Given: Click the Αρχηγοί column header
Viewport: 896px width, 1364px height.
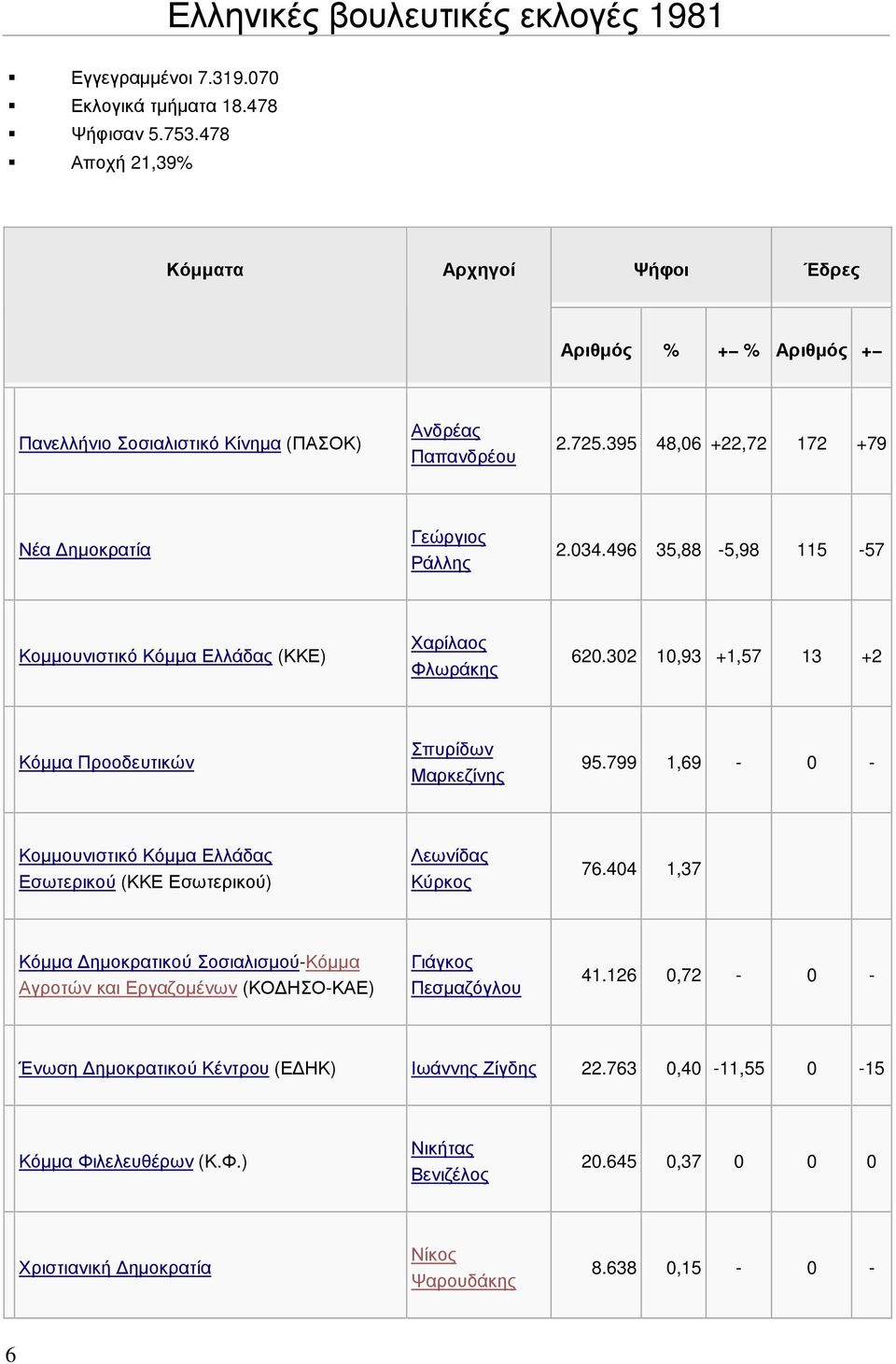Looking at the screenshot, I should click(479, 270).
